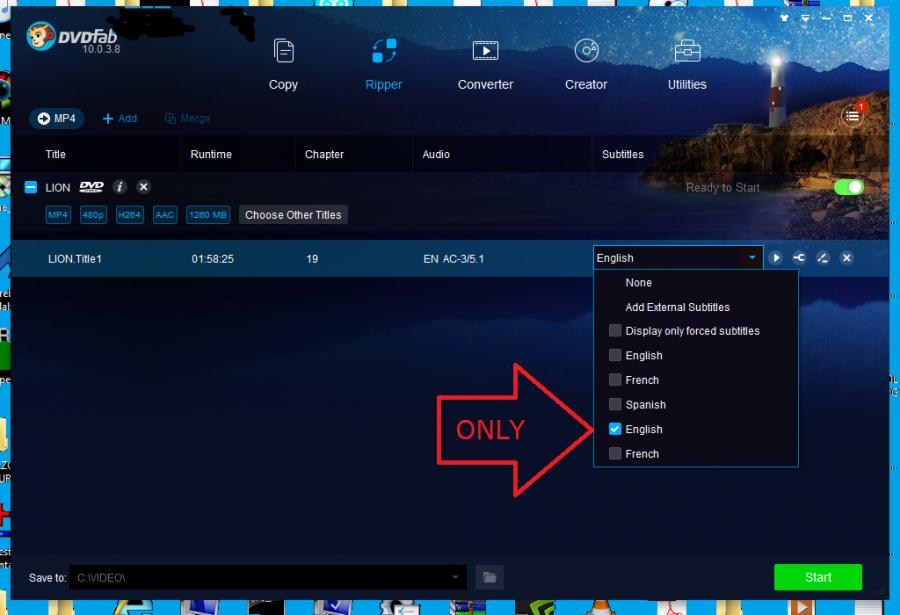Click the Add source button

[x=119, y=118]
